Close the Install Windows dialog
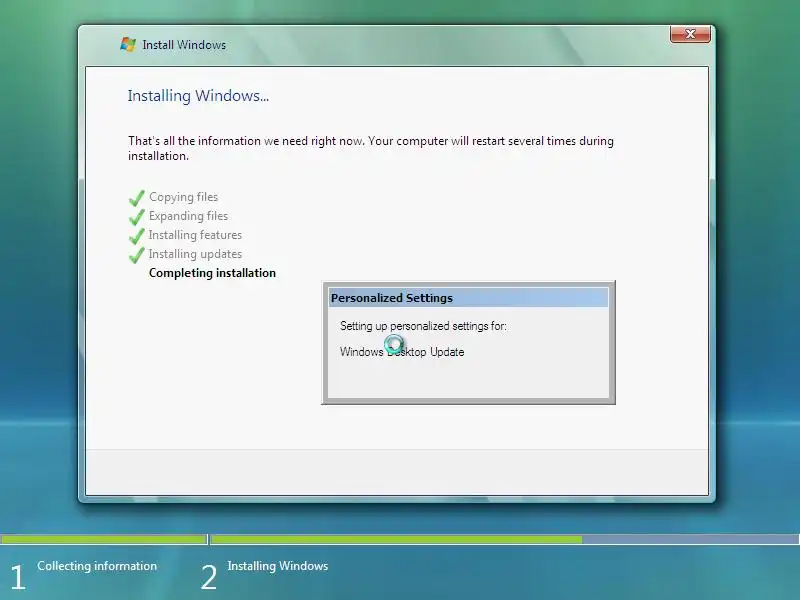This screenshot has width=800, height=600. pos(690,34)
